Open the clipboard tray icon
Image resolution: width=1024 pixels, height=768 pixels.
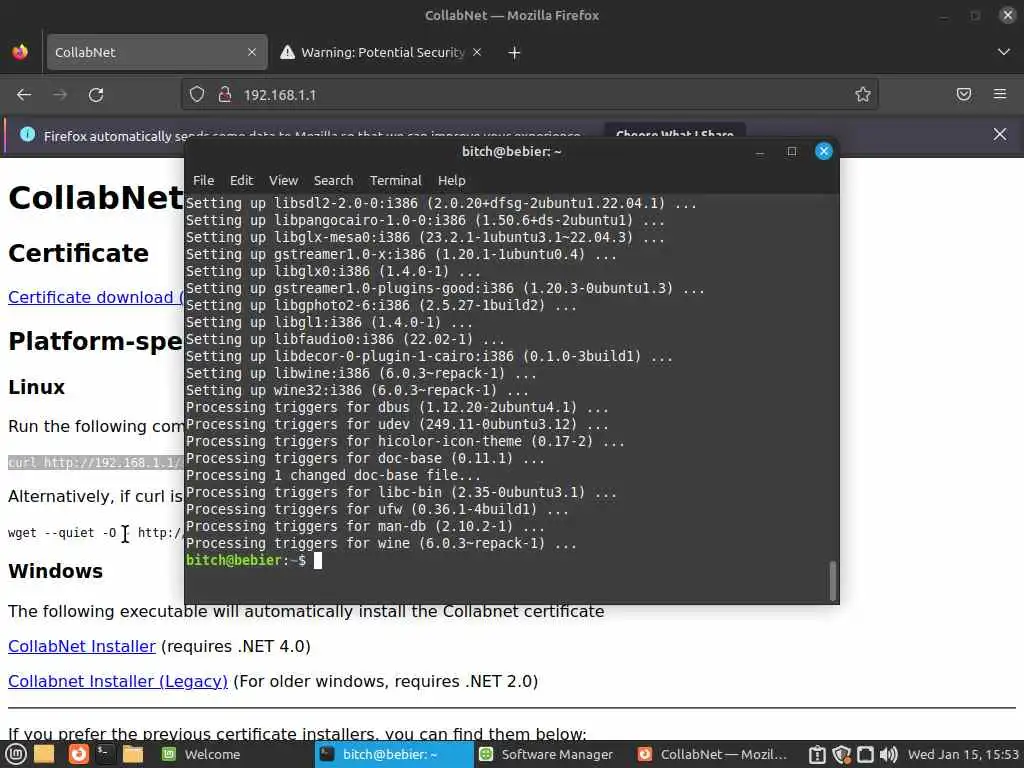pyautogui.click(x=817, y=755)
